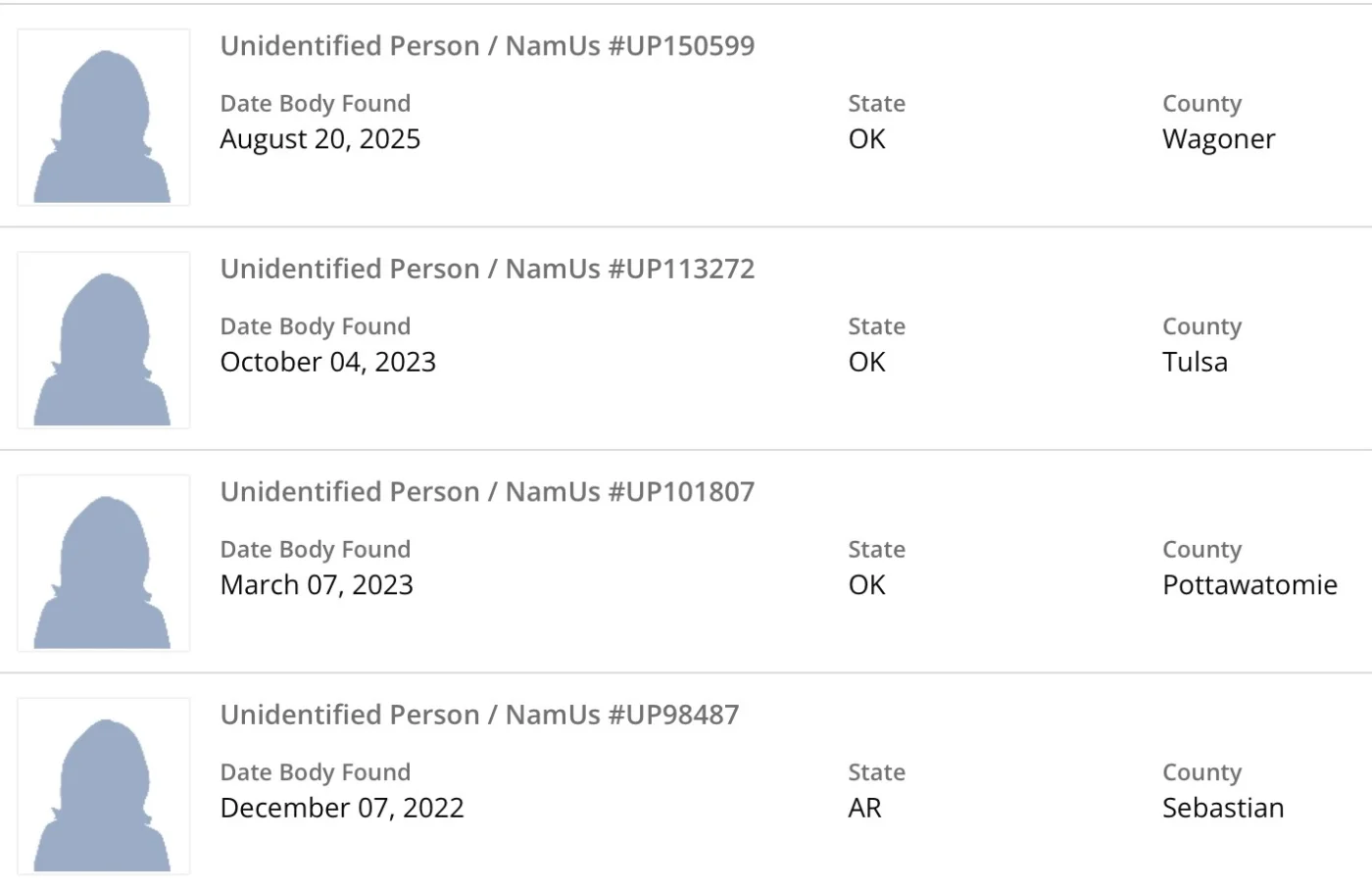Click OK state value in Pottawatomie row

pyautogui.click(x=866, y=585)
